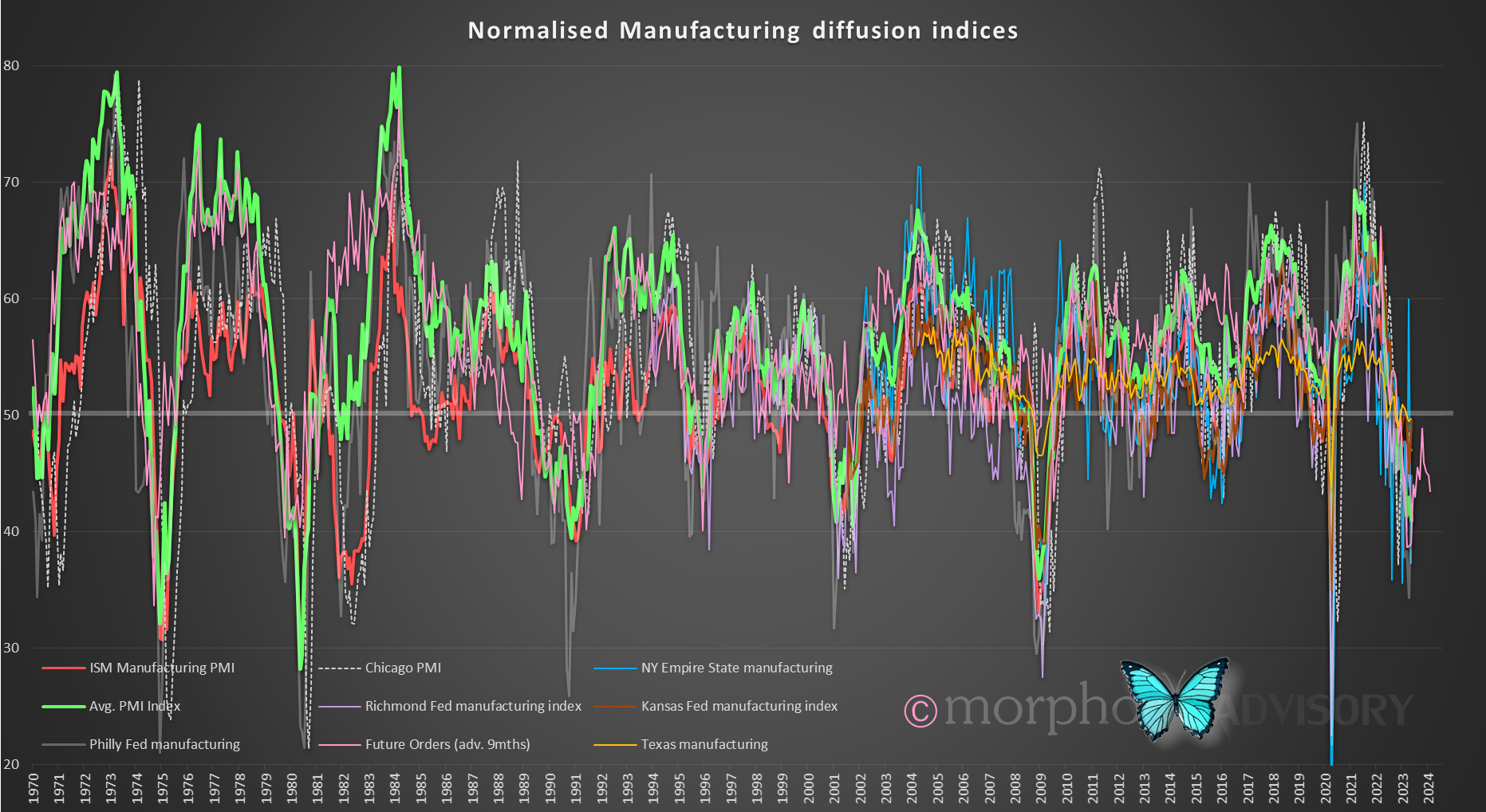Click the y-axis label 60
This screenshot has height=812, width=1486.
[11, 298]
